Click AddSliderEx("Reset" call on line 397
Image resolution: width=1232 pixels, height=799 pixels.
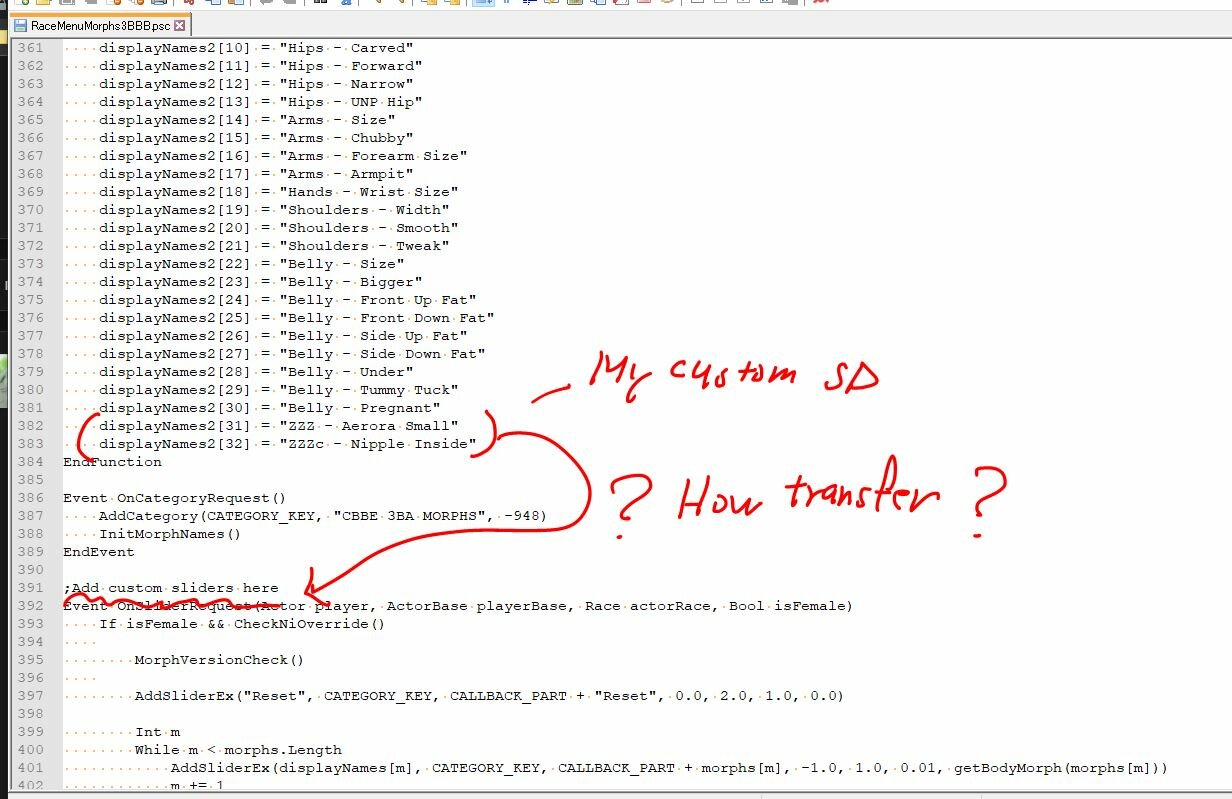tap(489, 696)
